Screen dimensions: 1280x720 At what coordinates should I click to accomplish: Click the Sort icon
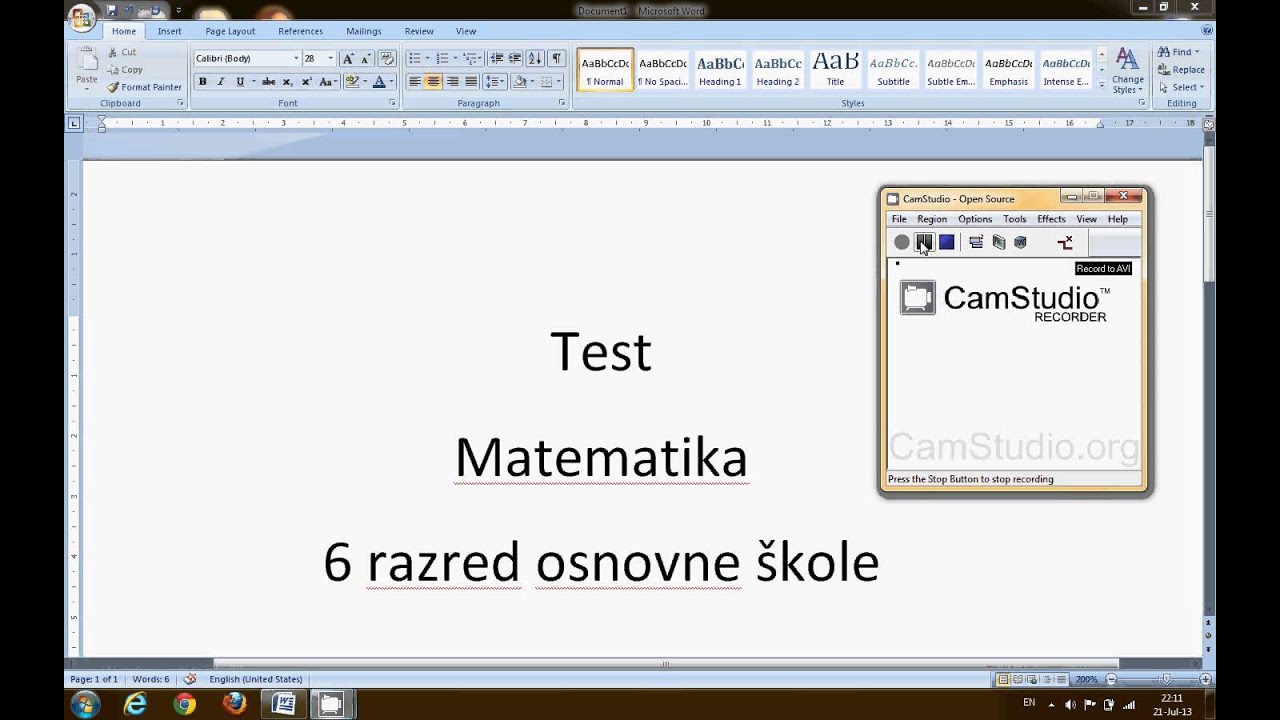[535, 59]
